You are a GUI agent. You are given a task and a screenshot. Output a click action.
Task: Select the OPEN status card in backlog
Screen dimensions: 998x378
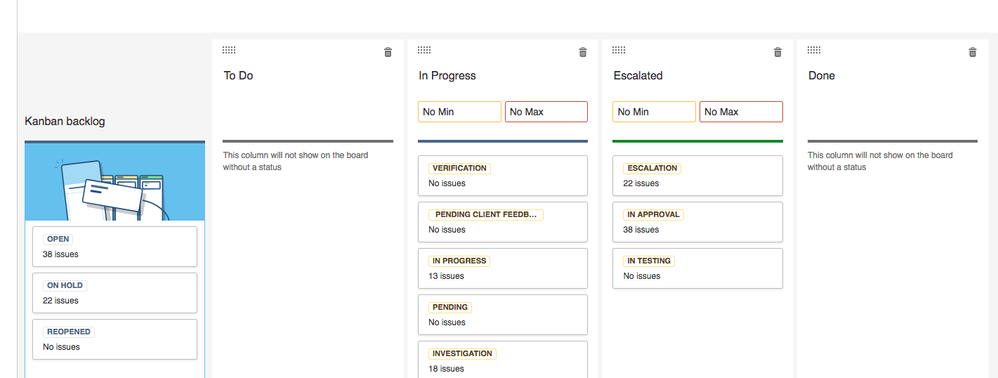[x=115, y=246]
